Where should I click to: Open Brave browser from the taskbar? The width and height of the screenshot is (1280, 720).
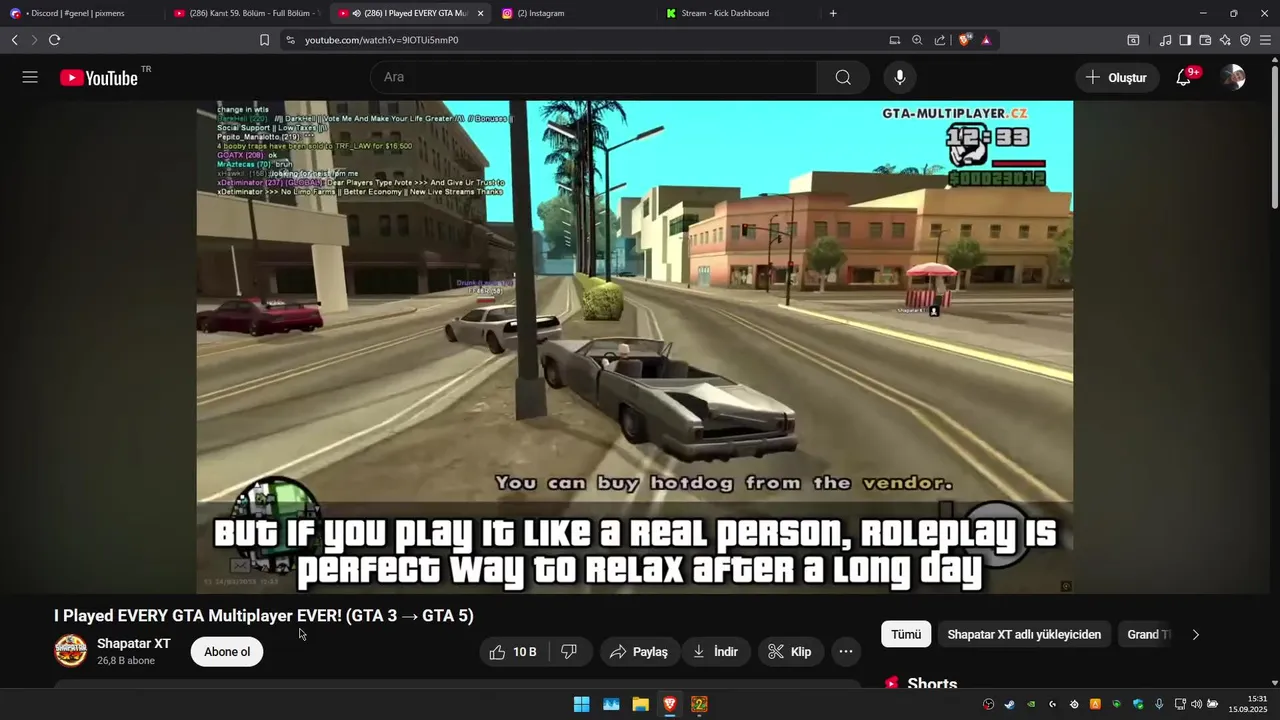tap(670, 704)
